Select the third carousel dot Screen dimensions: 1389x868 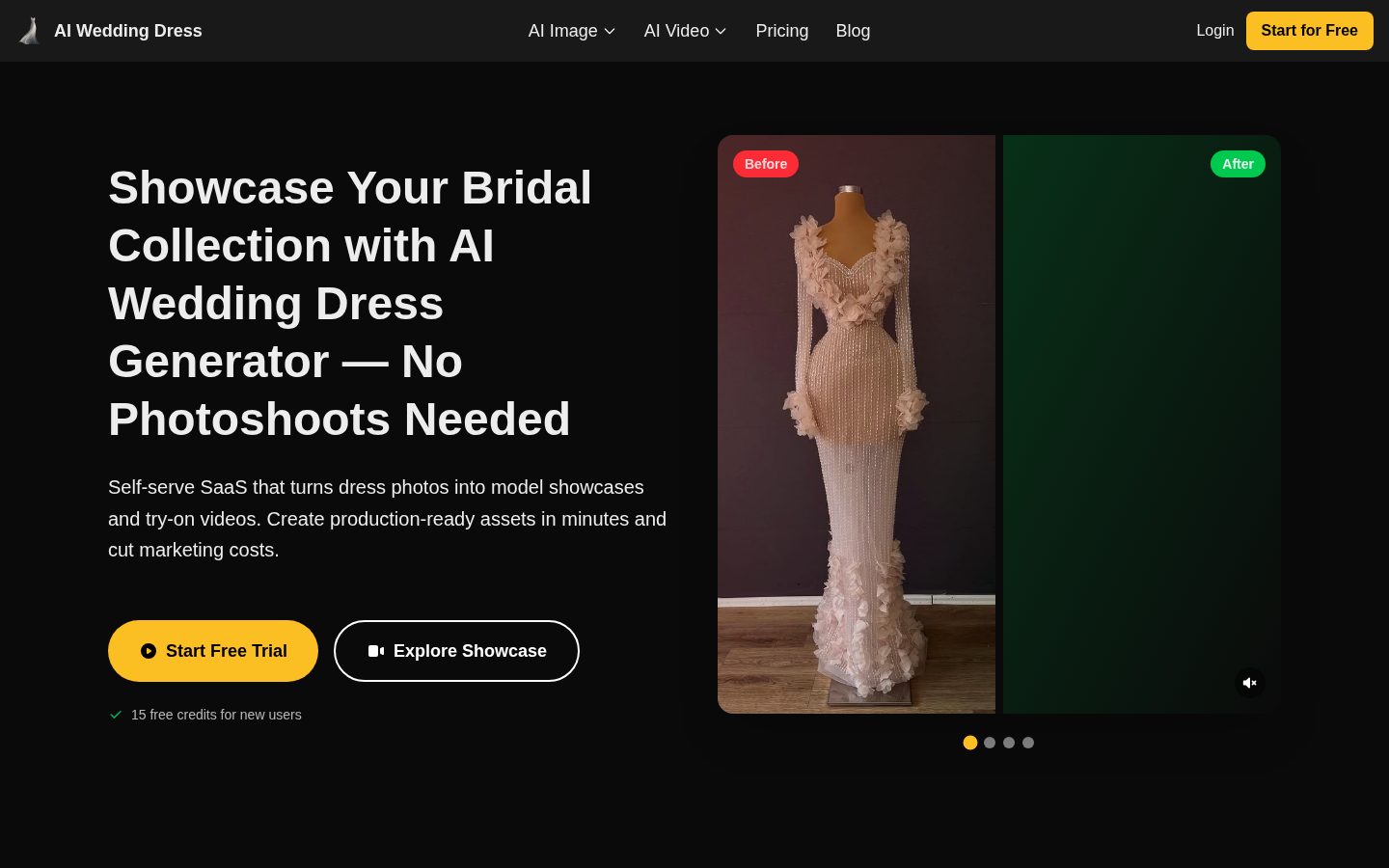[x=1009, y=743]
